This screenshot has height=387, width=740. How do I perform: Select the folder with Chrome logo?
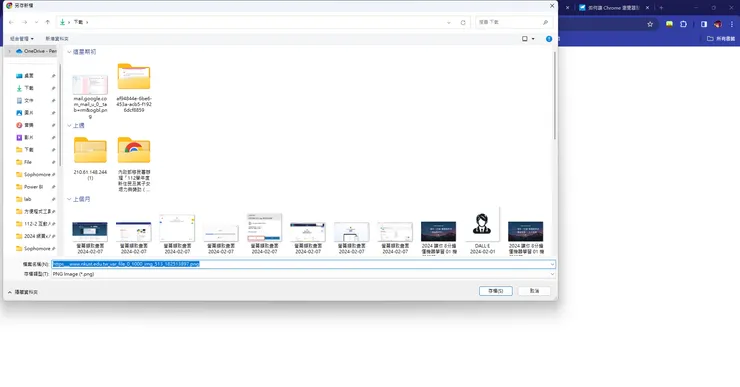point(134,164)
